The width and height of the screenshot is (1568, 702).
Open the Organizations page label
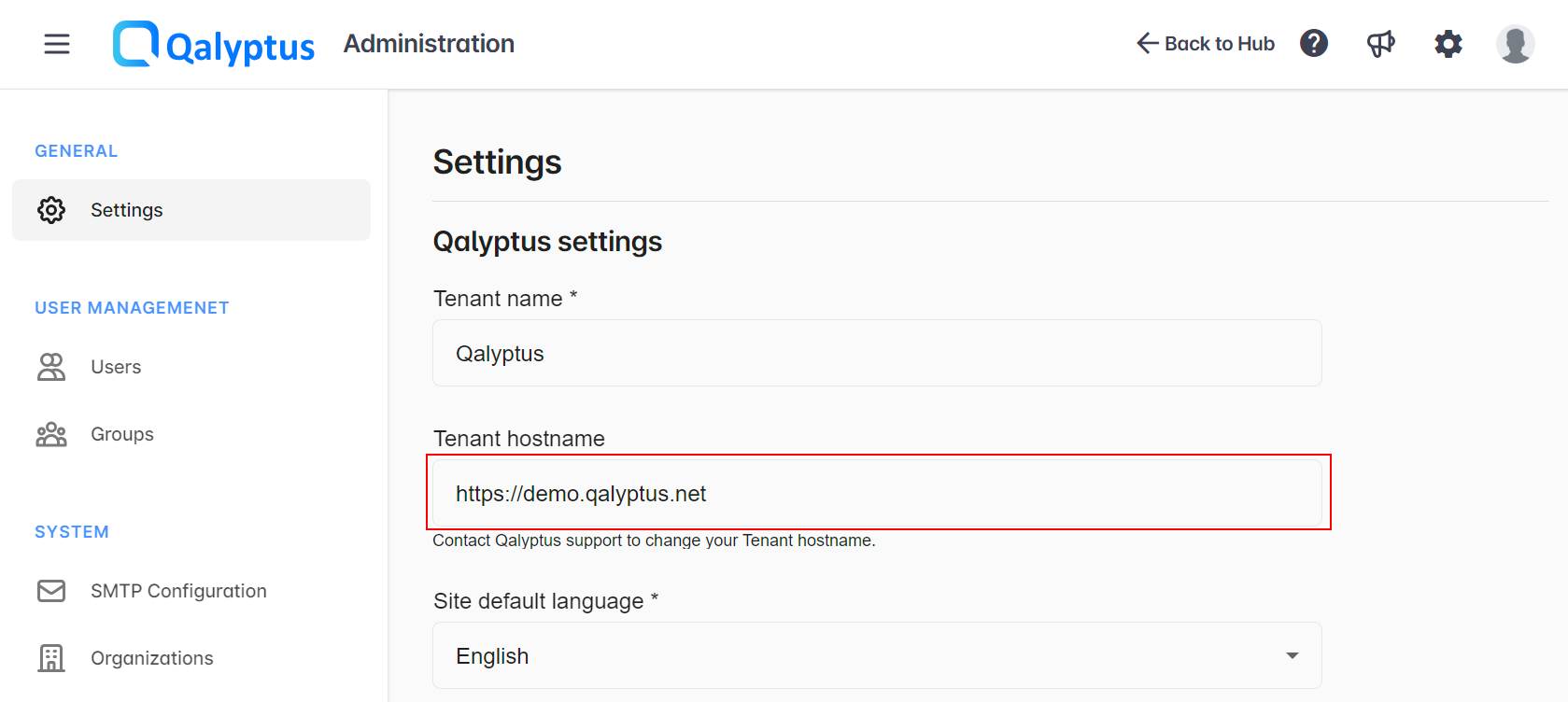(152, 658)
